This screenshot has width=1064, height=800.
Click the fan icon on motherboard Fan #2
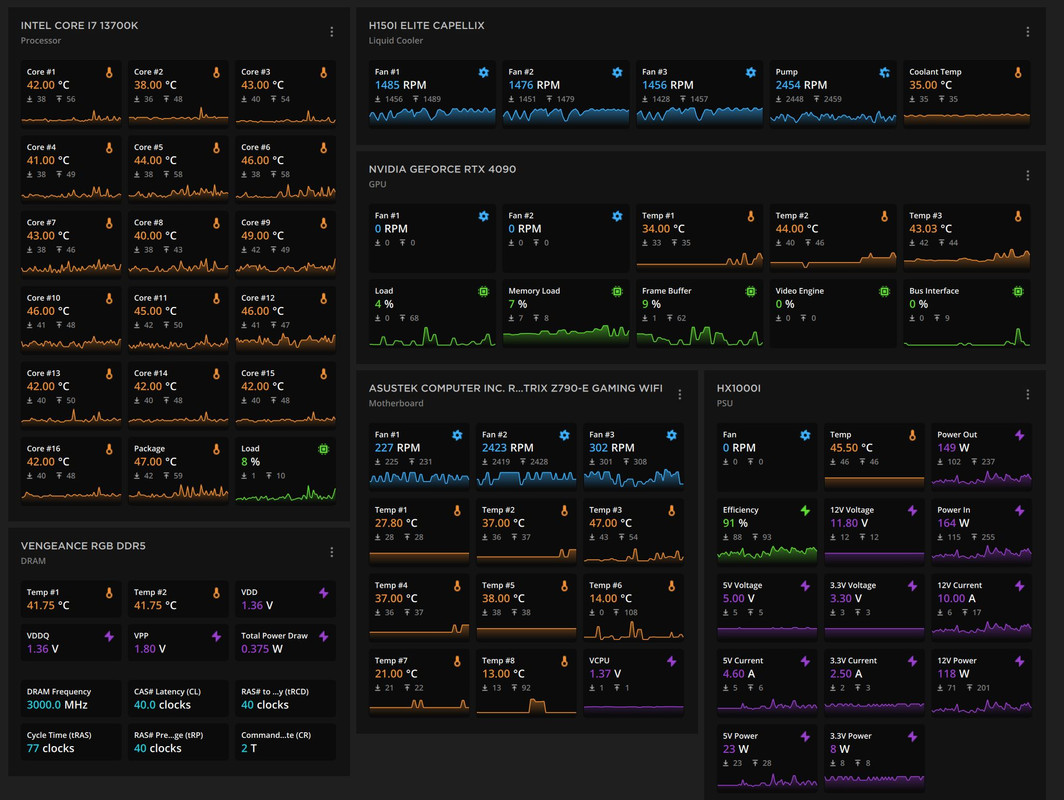point(564,436)
